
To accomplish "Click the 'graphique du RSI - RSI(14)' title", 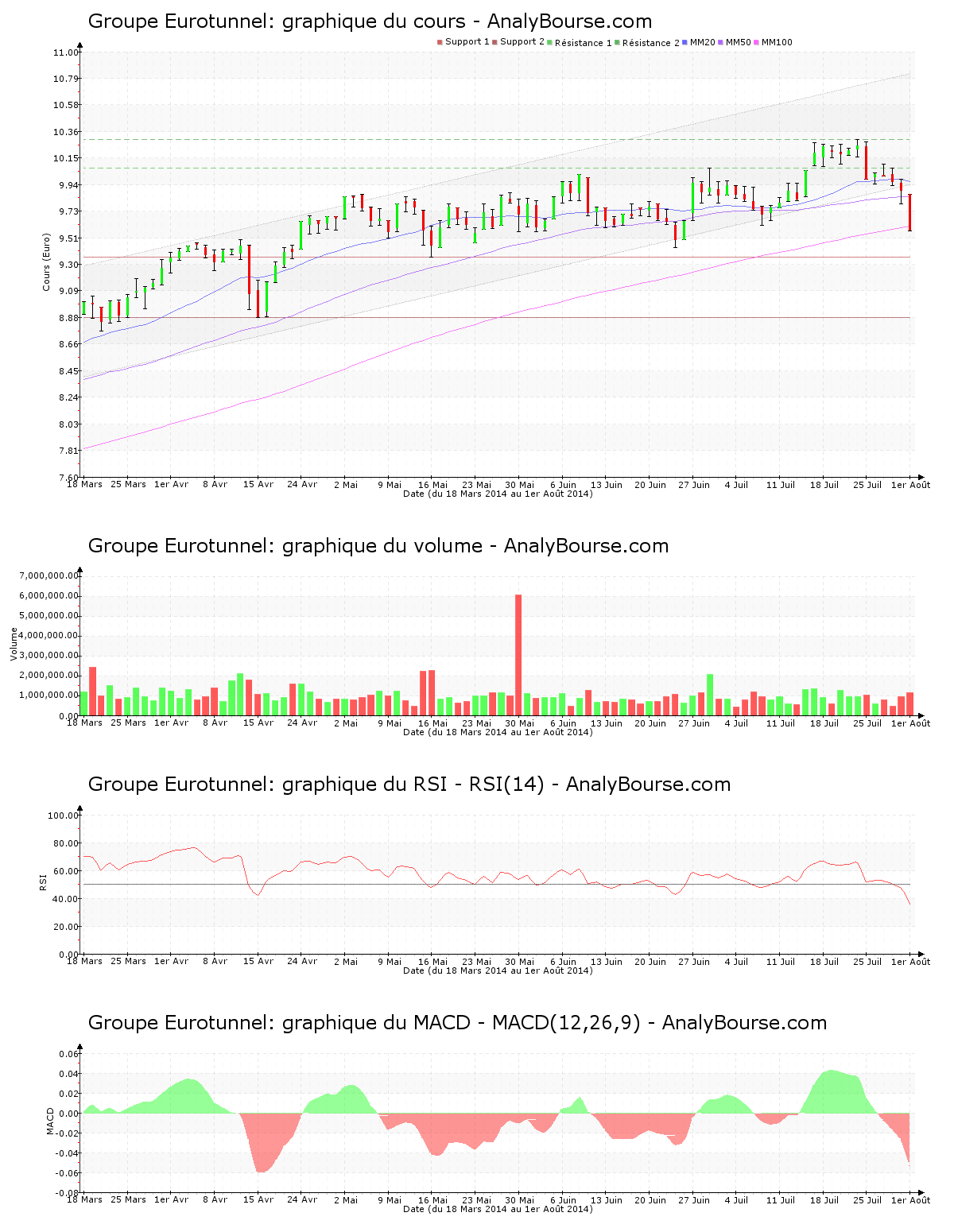I will click(409, 785).
